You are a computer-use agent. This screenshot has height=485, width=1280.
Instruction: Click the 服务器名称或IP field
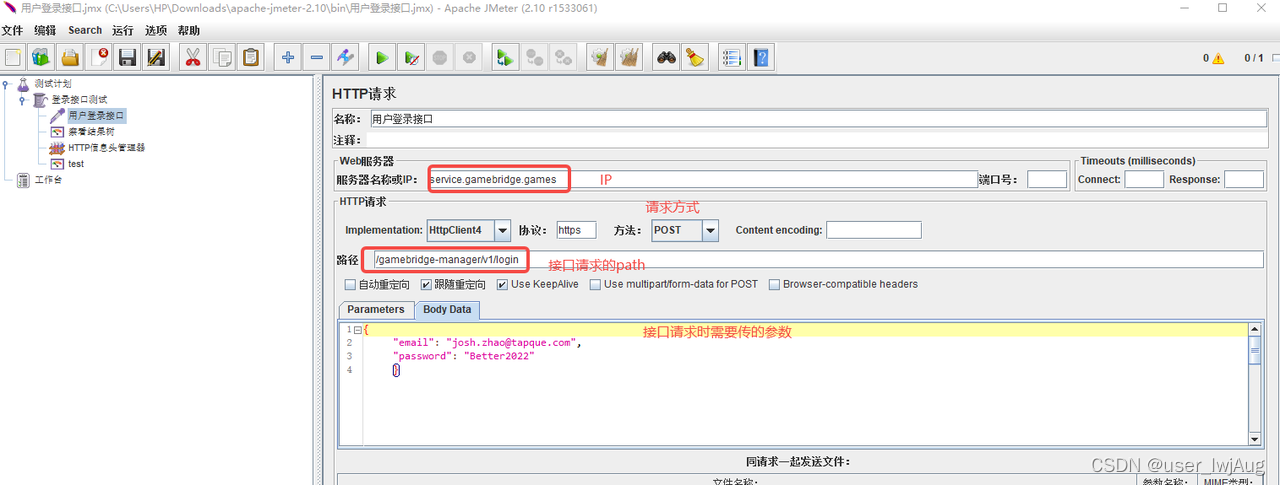click(702, 179)
